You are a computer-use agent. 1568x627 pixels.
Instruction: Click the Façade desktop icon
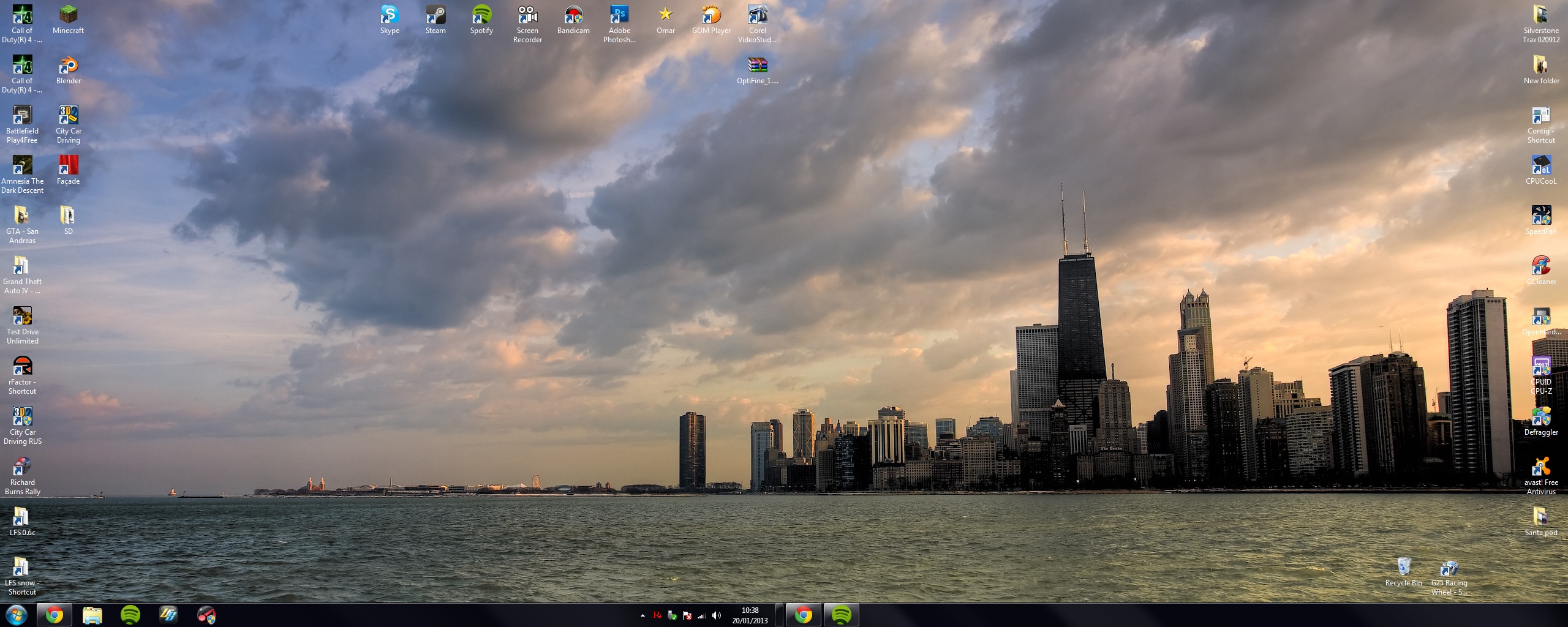(68, 170)
